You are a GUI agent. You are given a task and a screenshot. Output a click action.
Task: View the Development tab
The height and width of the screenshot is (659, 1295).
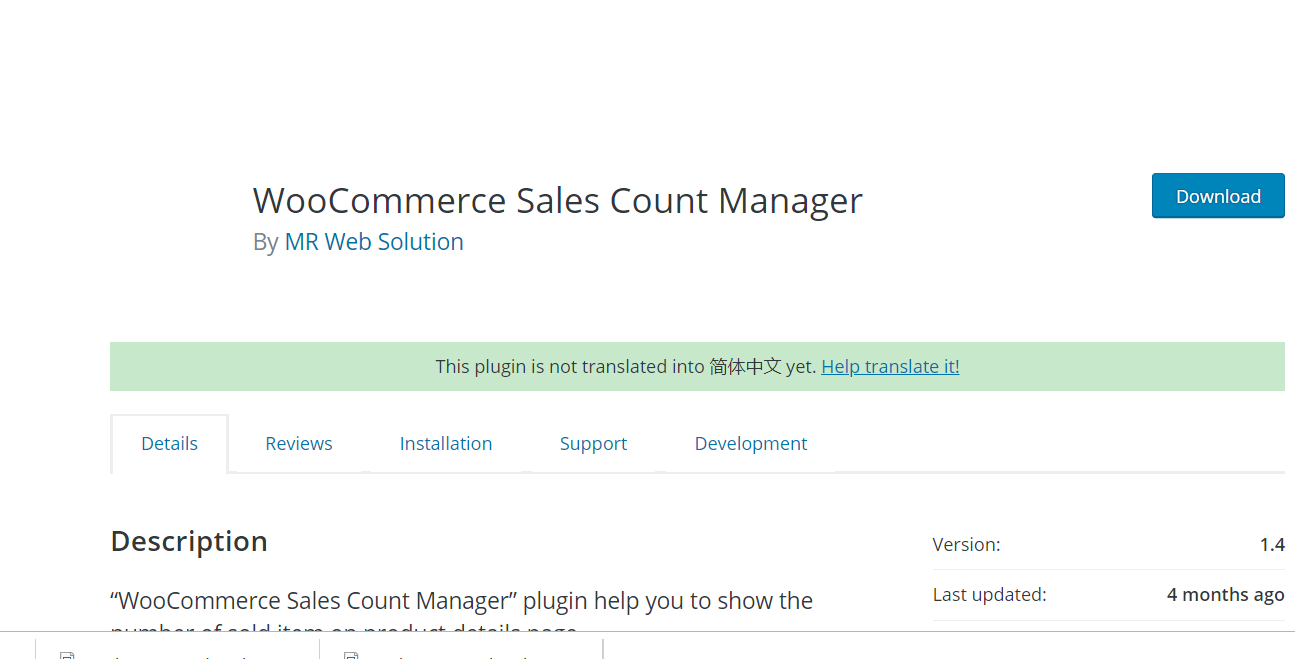(750, 444)
